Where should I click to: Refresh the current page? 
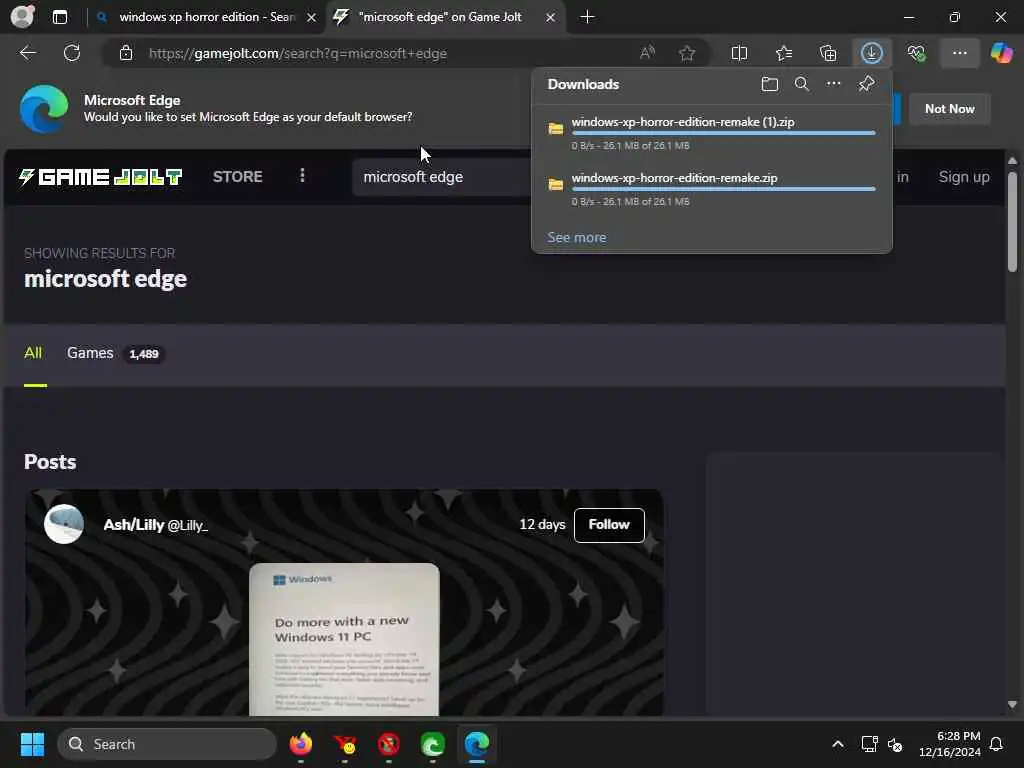(72, 53)
